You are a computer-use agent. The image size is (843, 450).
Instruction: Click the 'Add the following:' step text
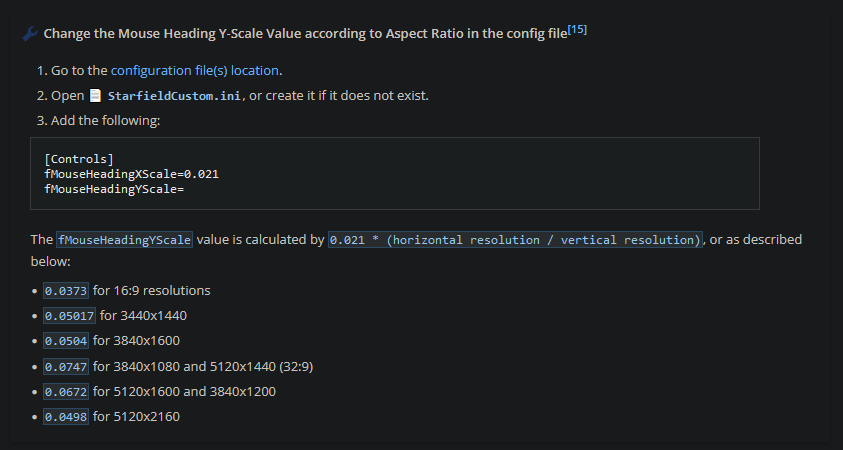pyautogui.click(x=105, y=120)
